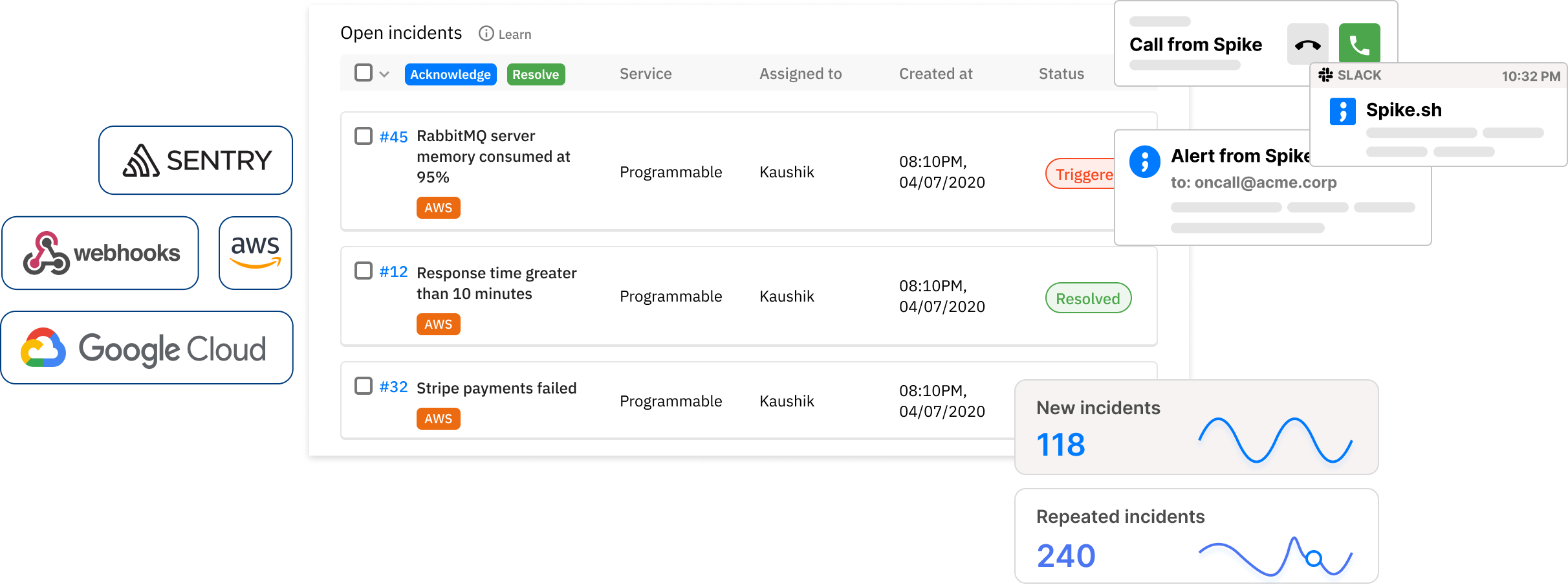Viewport: 1568px width, 587px height.
Task: Open the Google Cloud integration
Action: [x=146, y=348]
